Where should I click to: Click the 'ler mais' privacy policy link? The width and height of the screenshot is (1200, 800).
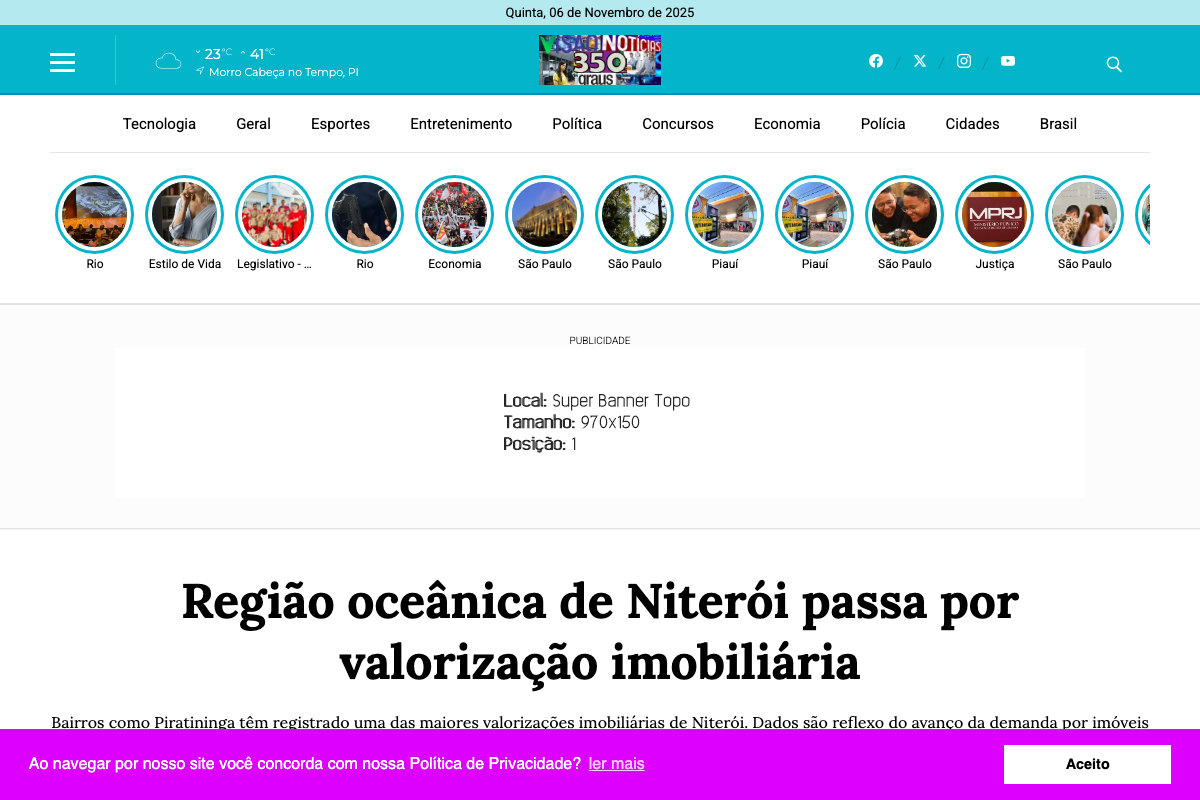coord(617,764)
